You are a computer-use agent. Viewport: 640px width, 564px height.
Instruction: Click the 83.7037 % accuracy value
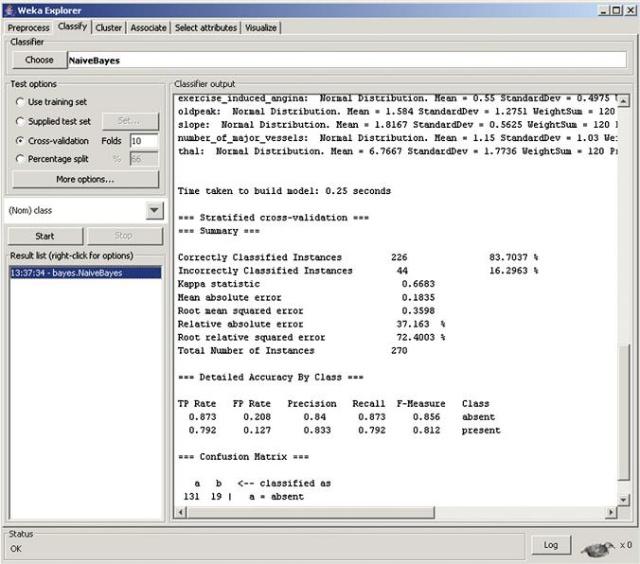click(514, 258)
